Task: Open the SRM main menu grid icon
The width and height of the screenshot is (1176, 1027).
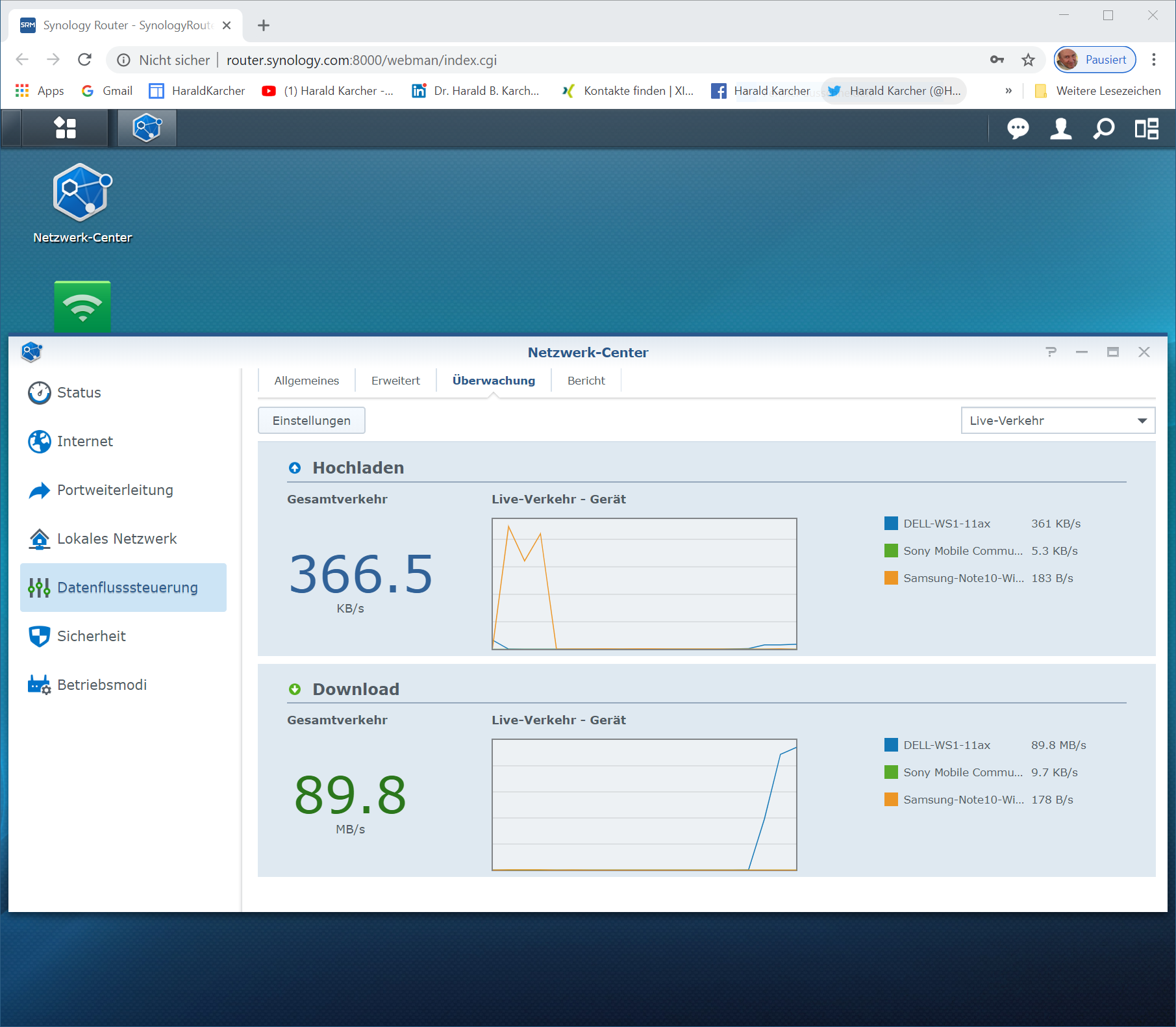Action: [65, 128]
